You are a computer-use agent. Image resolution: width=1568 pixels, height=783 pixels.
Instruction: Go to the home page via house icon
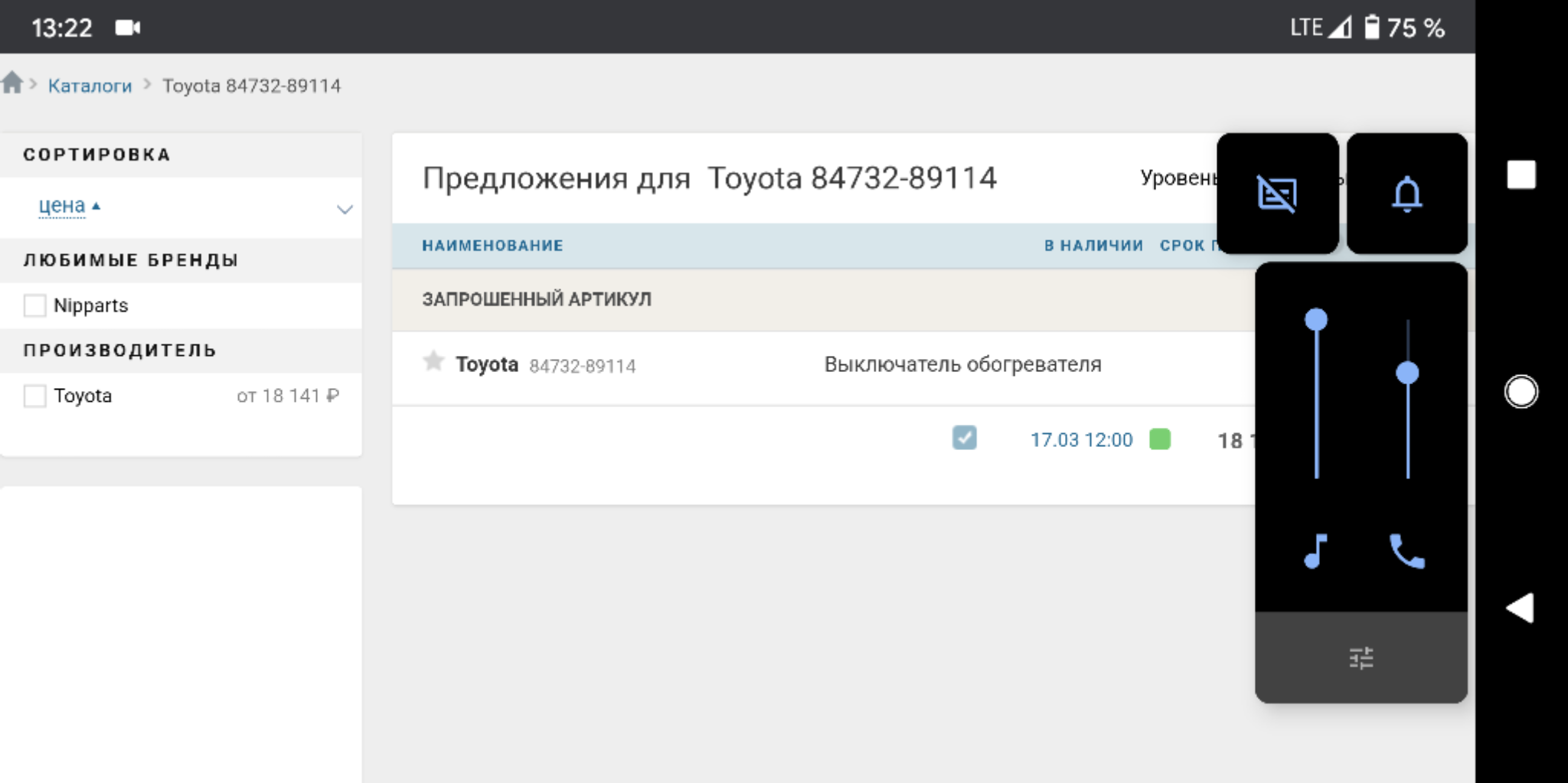coord(12,83)
